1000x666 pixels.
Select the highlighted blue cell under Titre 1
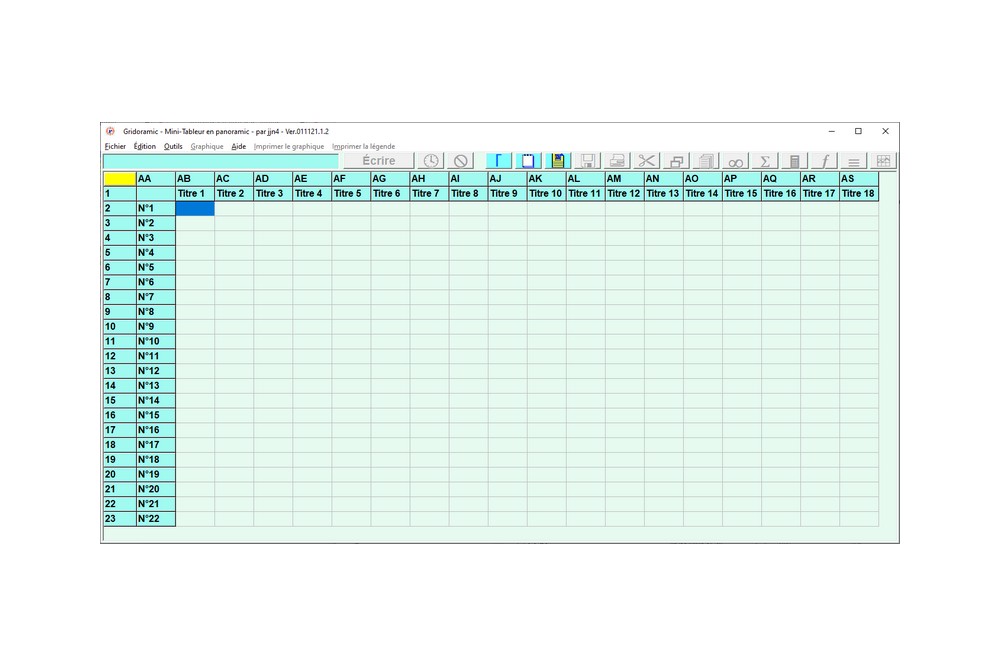coord(195,208)
